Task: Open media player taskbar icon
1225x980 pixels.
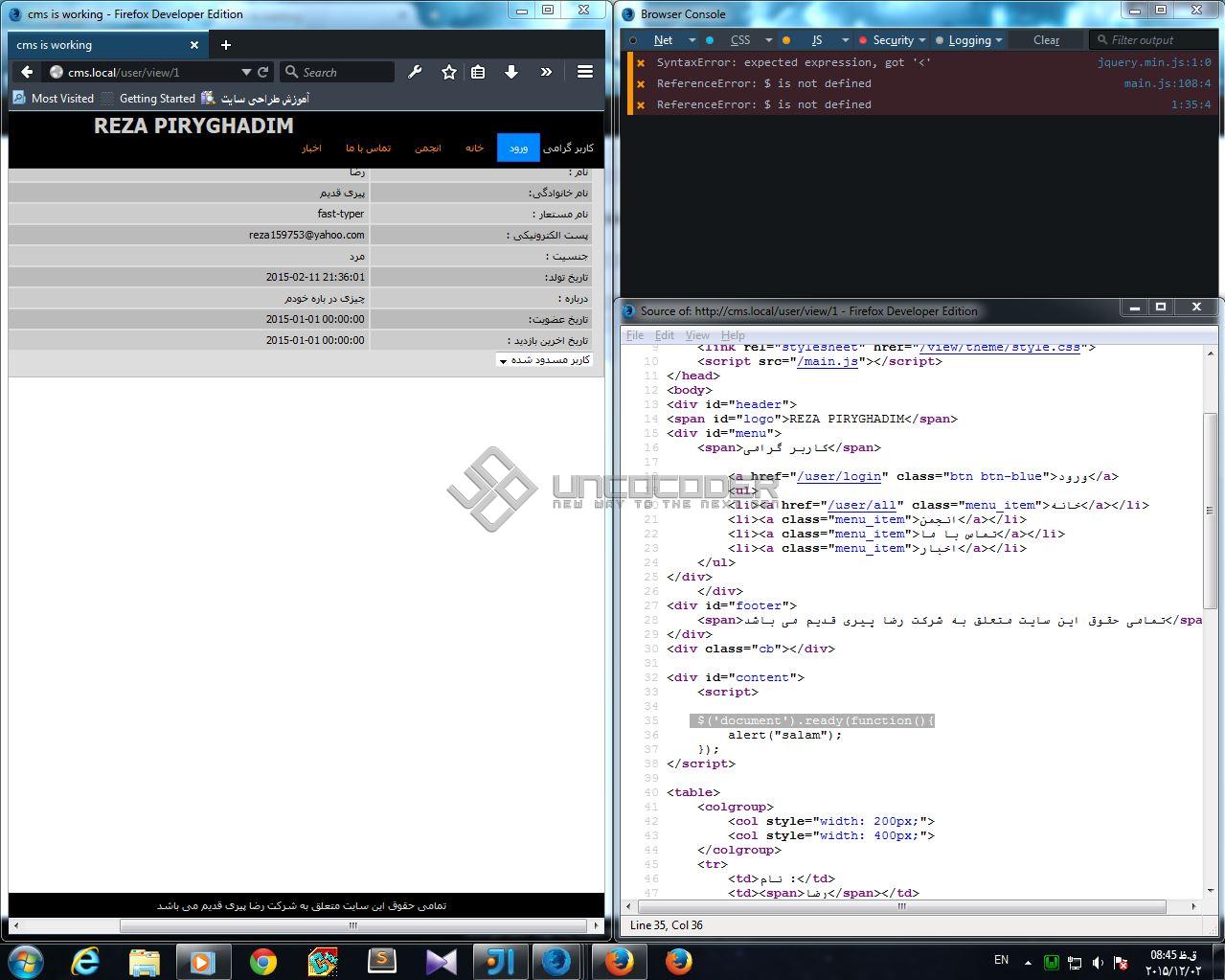Action: (203, 961)
